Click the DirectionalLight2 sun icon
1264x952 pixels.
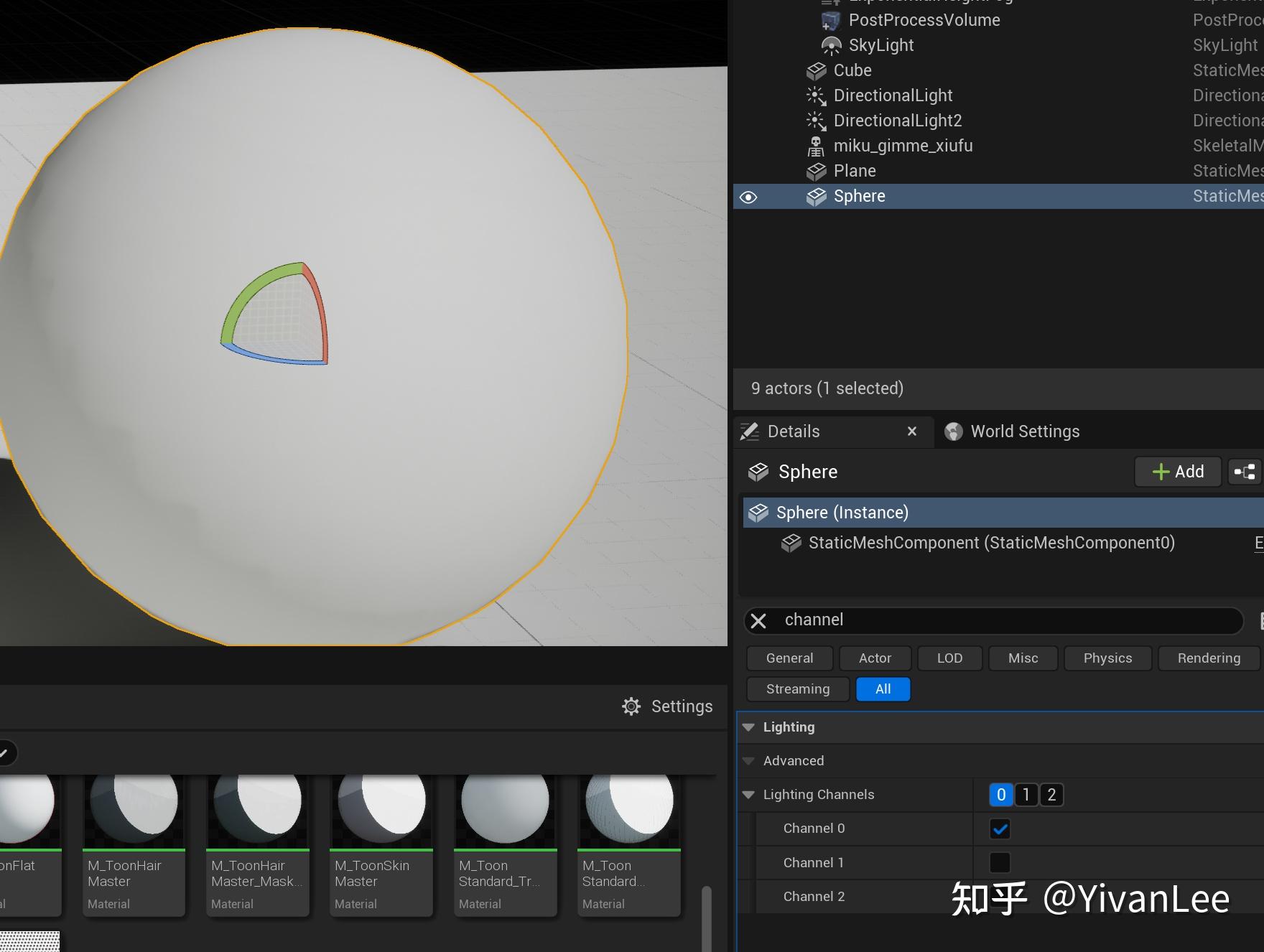tap(816, 121)
